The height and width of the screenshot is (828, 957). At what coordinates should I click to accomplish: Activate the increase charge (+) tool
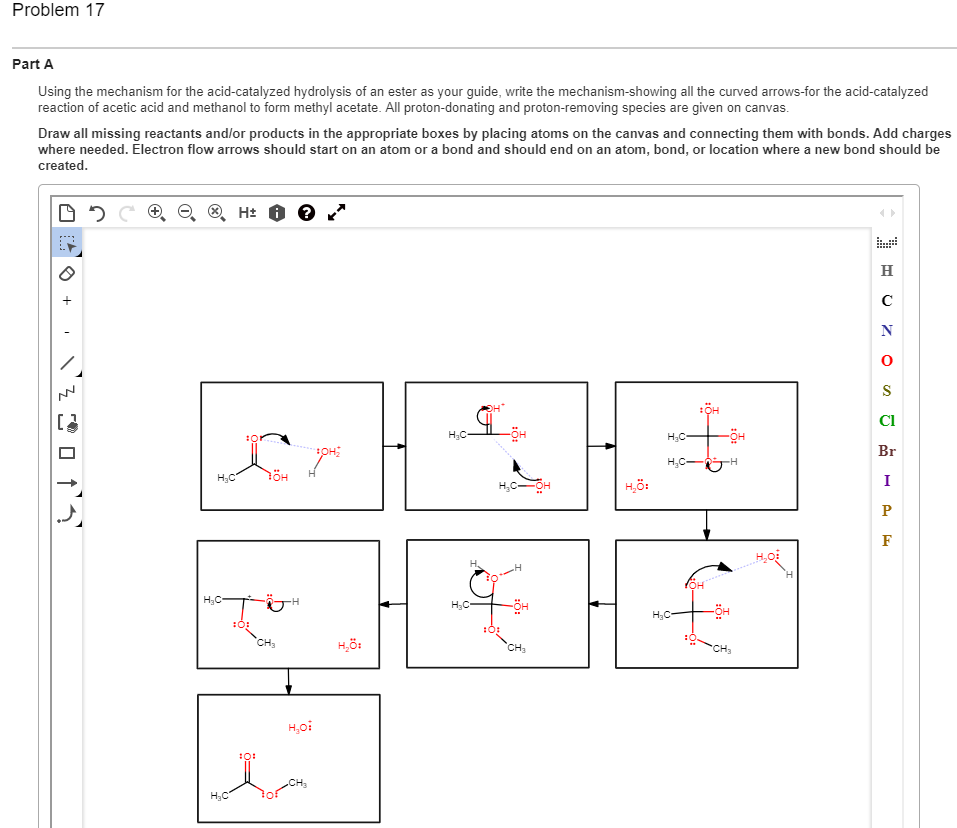click(x=66, y=301)
